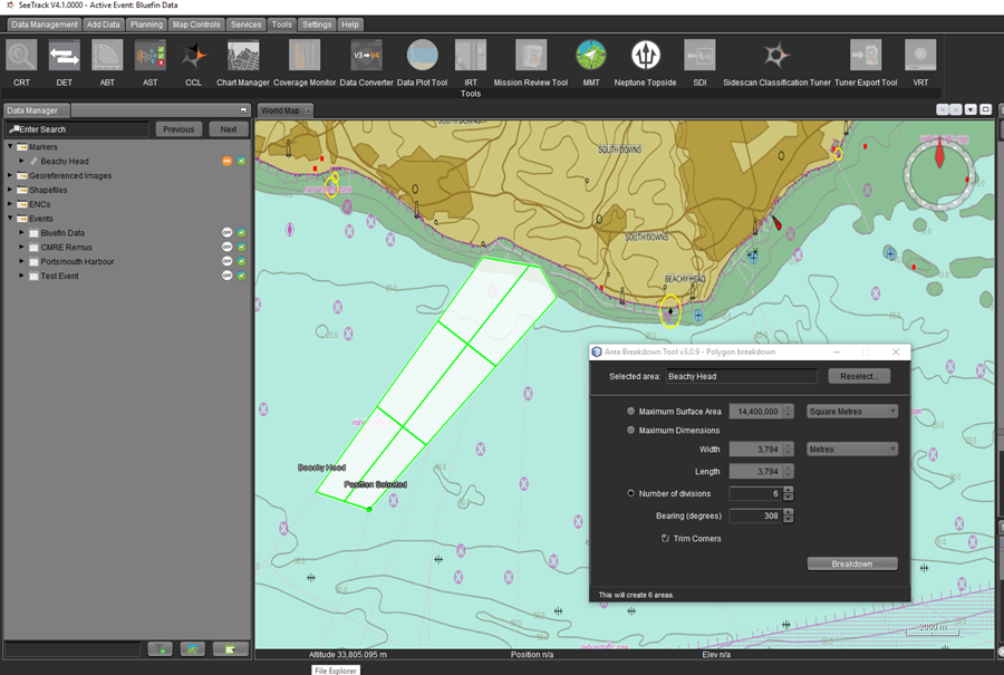The width and height of the screenshot is (1004, 675).
Task: Open the AST tool
Action: [150, 55]
